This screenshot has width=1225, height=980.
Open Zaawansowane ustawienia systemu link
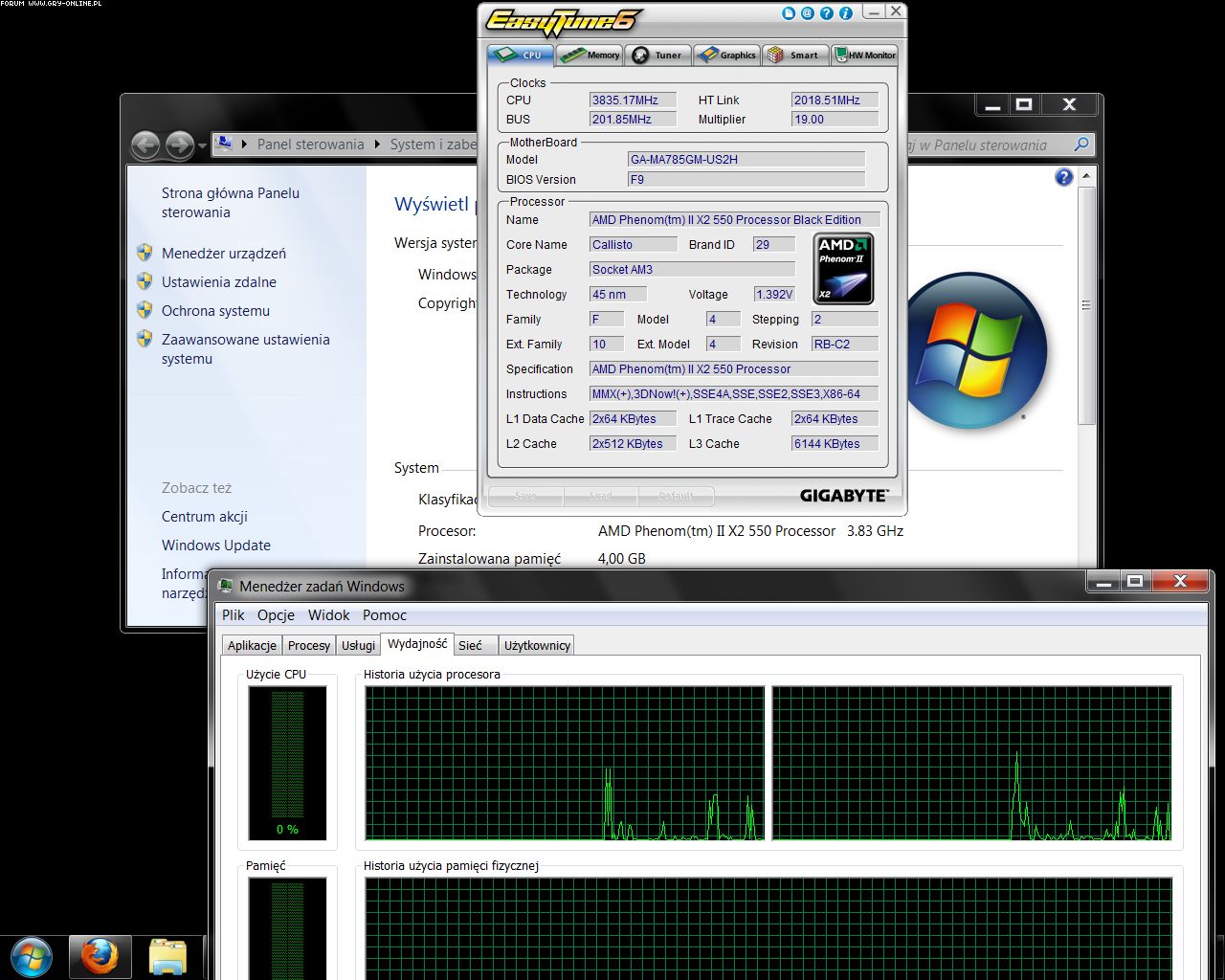coord(246,349)
